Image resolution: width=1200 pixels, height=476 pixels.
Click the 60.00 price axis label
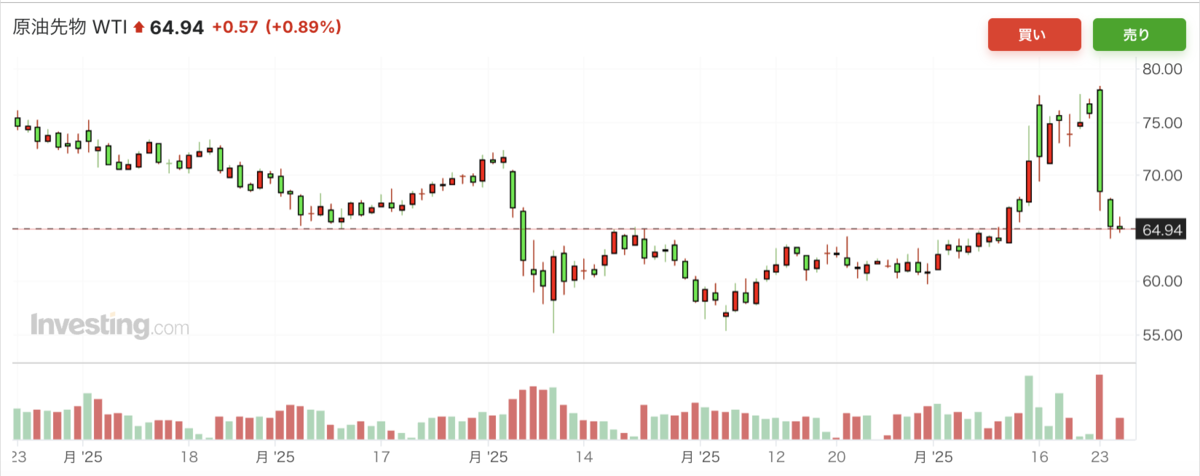point(1162,282)
